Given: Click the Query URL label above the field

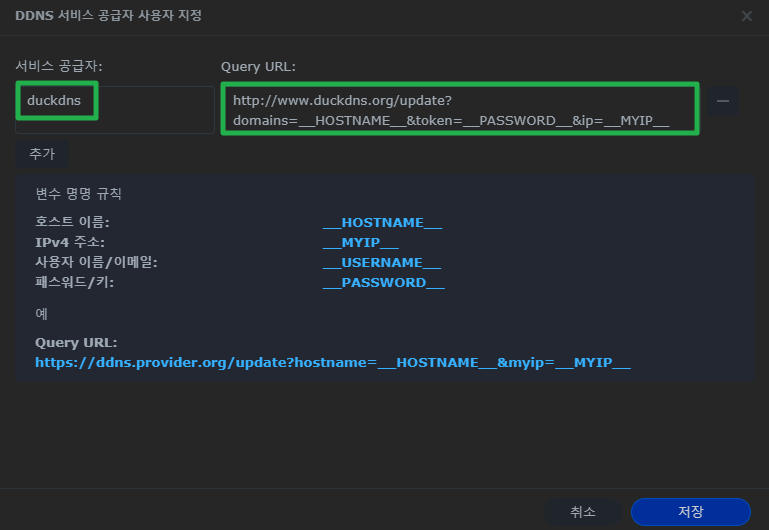Looking at the screenshot, I should [x=258, y=66].
